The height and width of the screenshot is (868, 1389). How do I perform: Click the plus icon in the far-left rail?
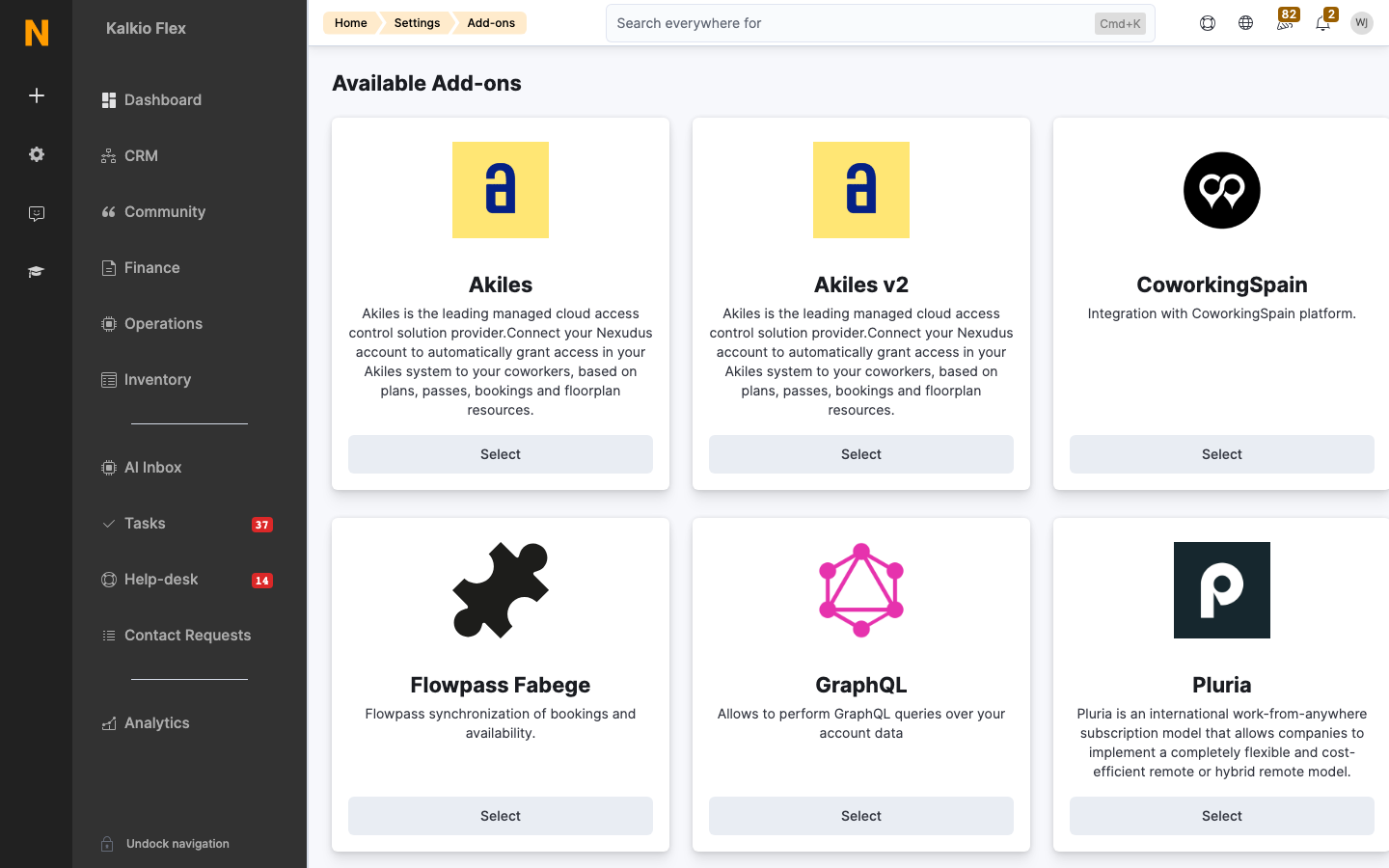(37, 95)
